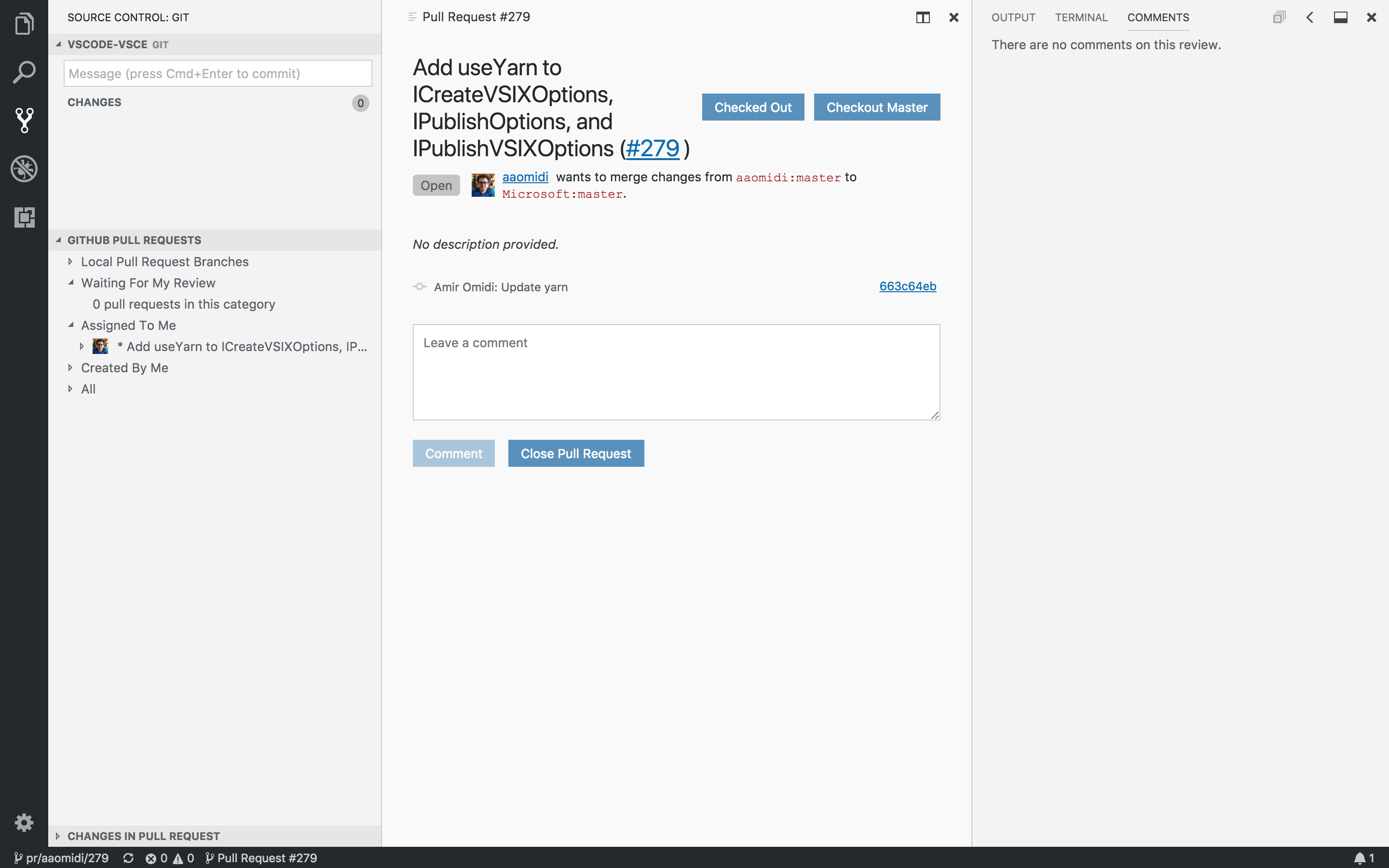This screenshot has width=1389, height=868.
Task: Click inside the Leave a comment field
Action: pyautogui.click(x=676, y=372)
